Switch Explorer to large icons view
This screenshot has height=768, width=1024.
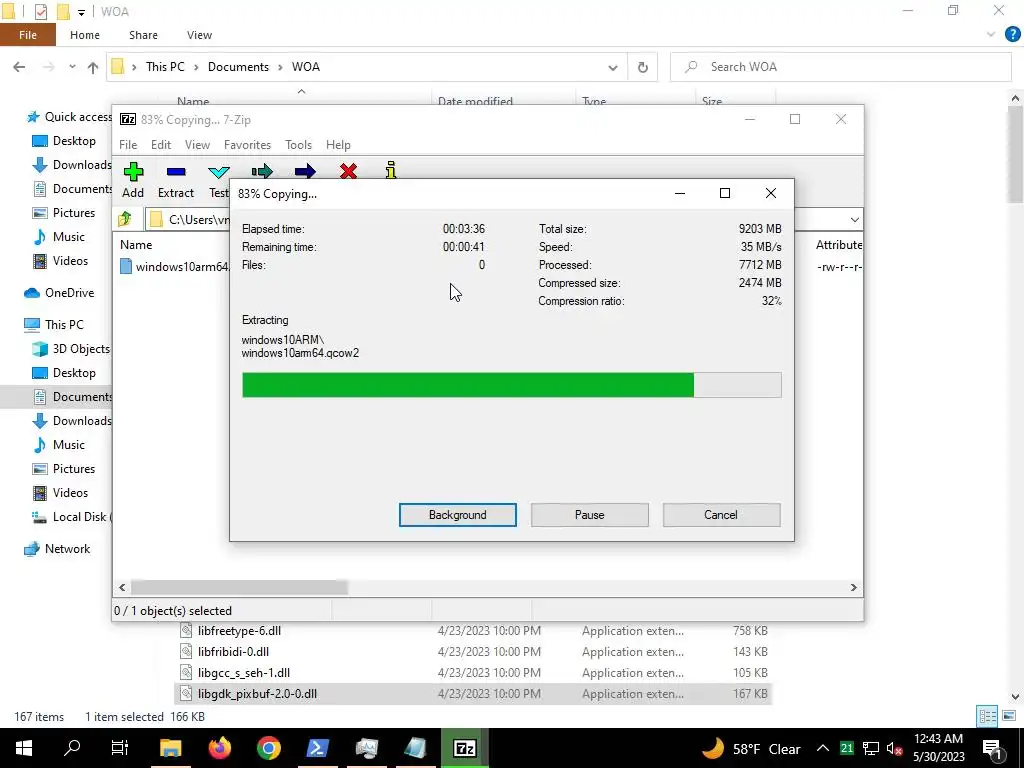click(1009, 716)
